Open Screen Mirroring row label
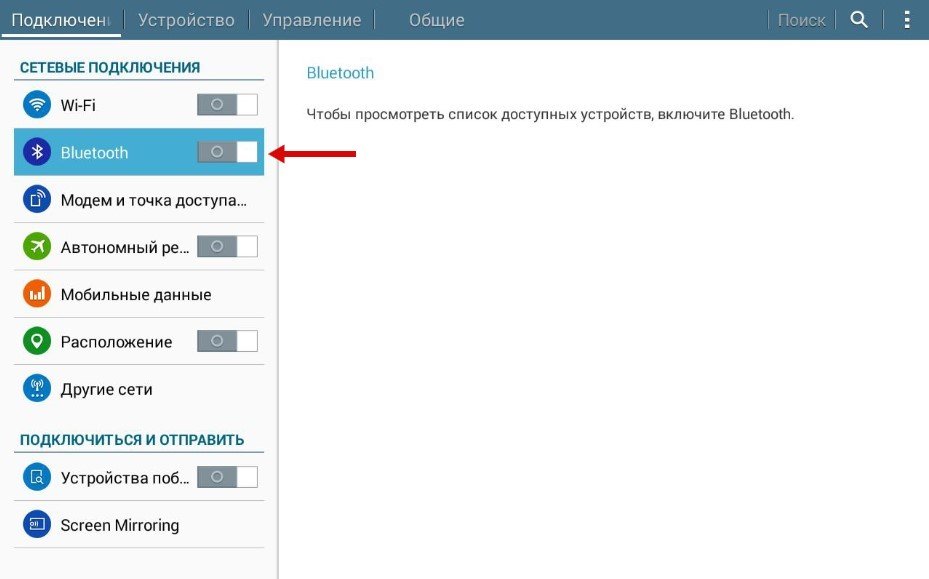The width and height of the screenshot is (929, 579). [x=120, y=526]
